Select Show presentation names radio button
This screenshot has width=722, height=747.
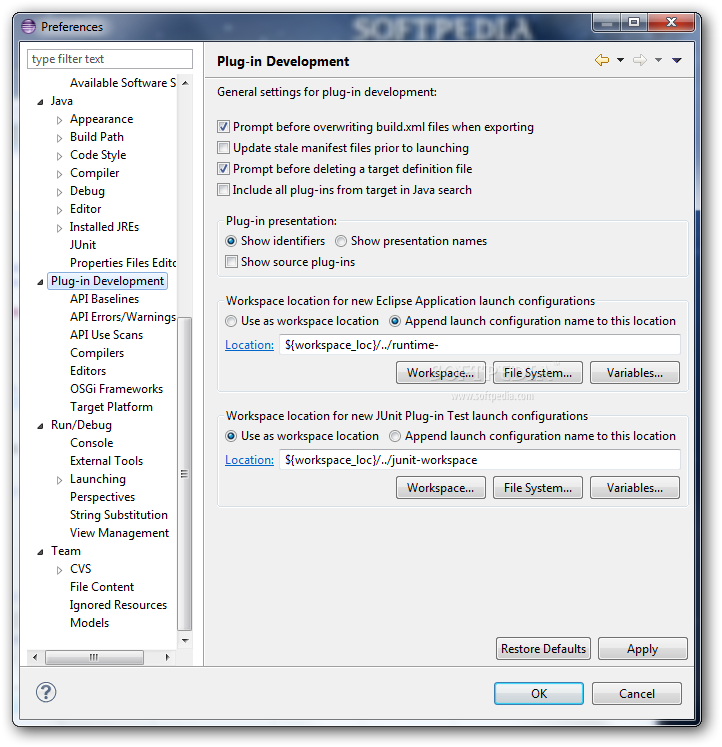[341, 241]
